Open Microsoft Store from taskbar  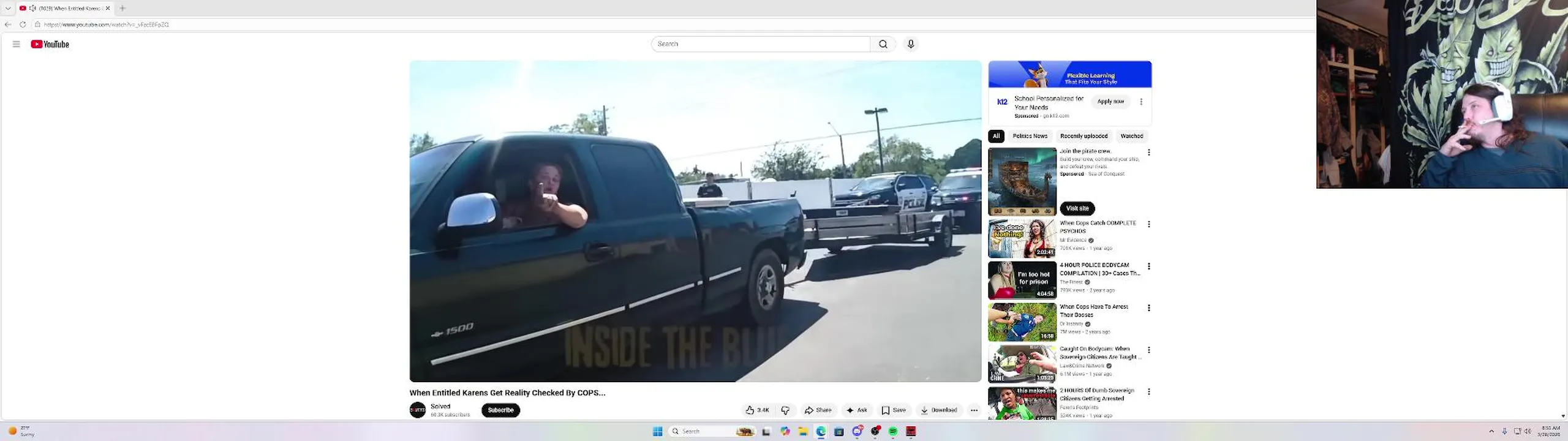839,432
